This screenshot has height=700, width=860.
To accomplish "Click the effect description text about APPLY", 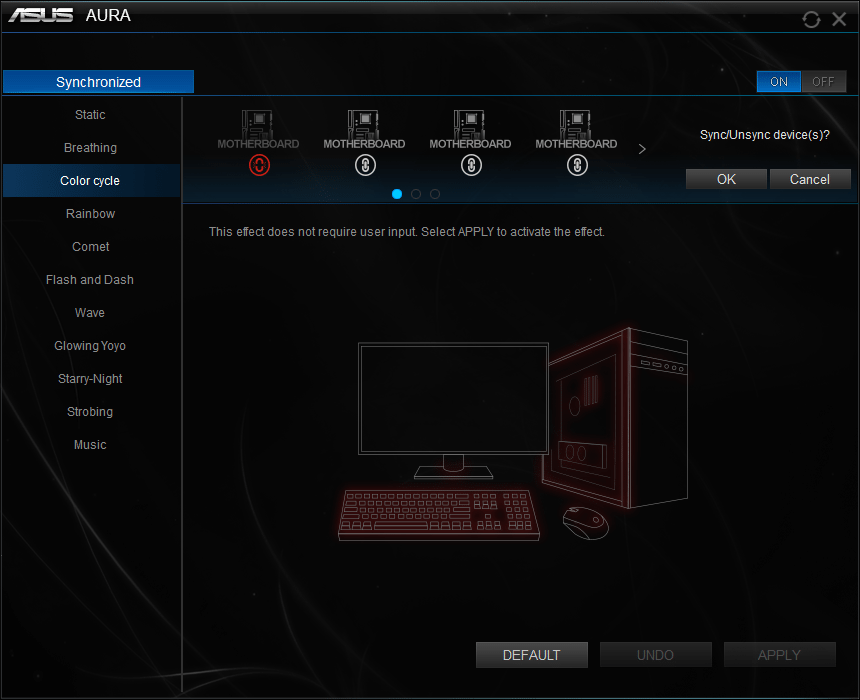I will [x=406, y=232].
